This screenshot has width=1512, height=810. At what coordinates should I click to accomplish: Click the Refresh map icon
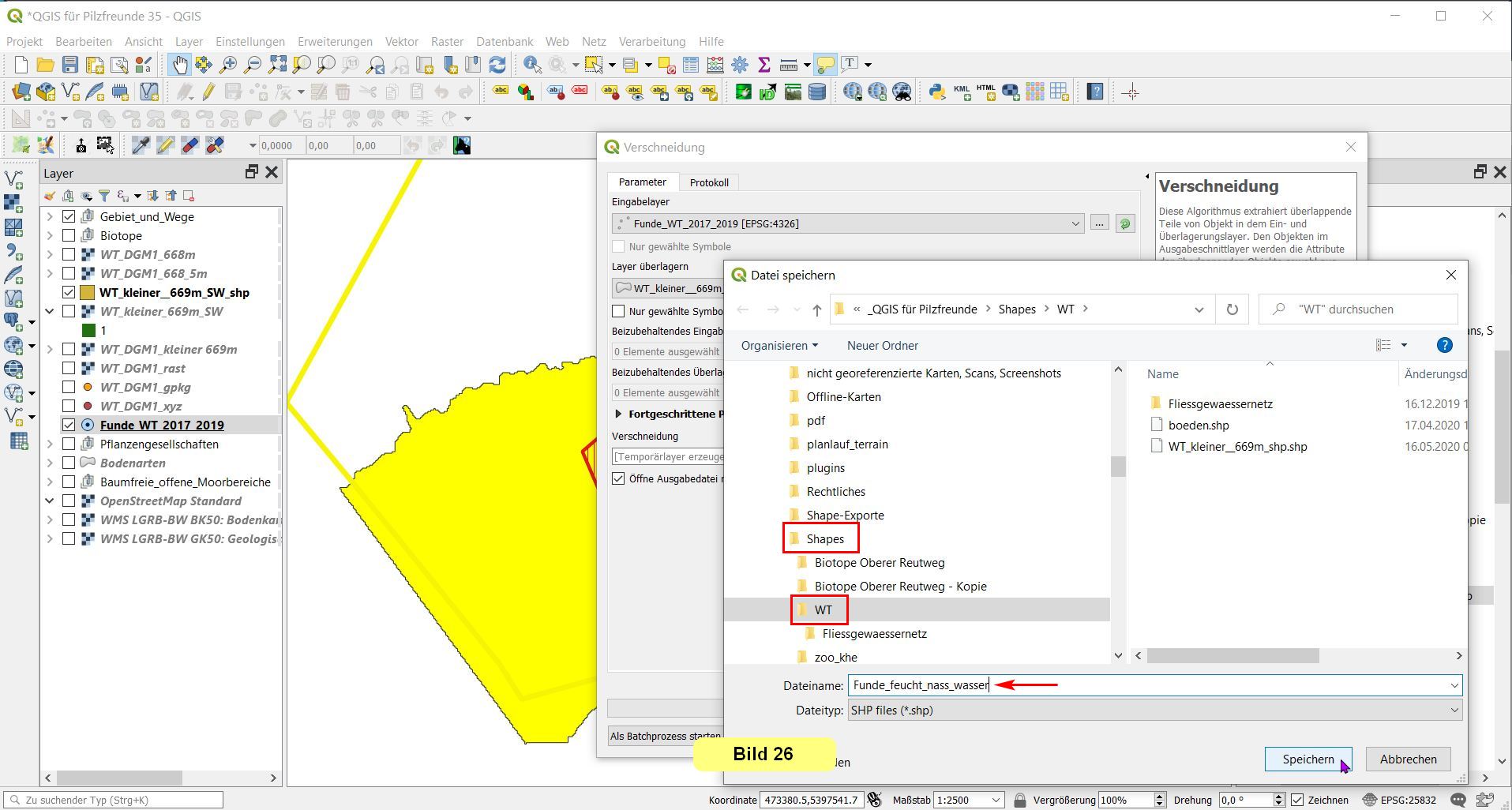click(497, 65)
